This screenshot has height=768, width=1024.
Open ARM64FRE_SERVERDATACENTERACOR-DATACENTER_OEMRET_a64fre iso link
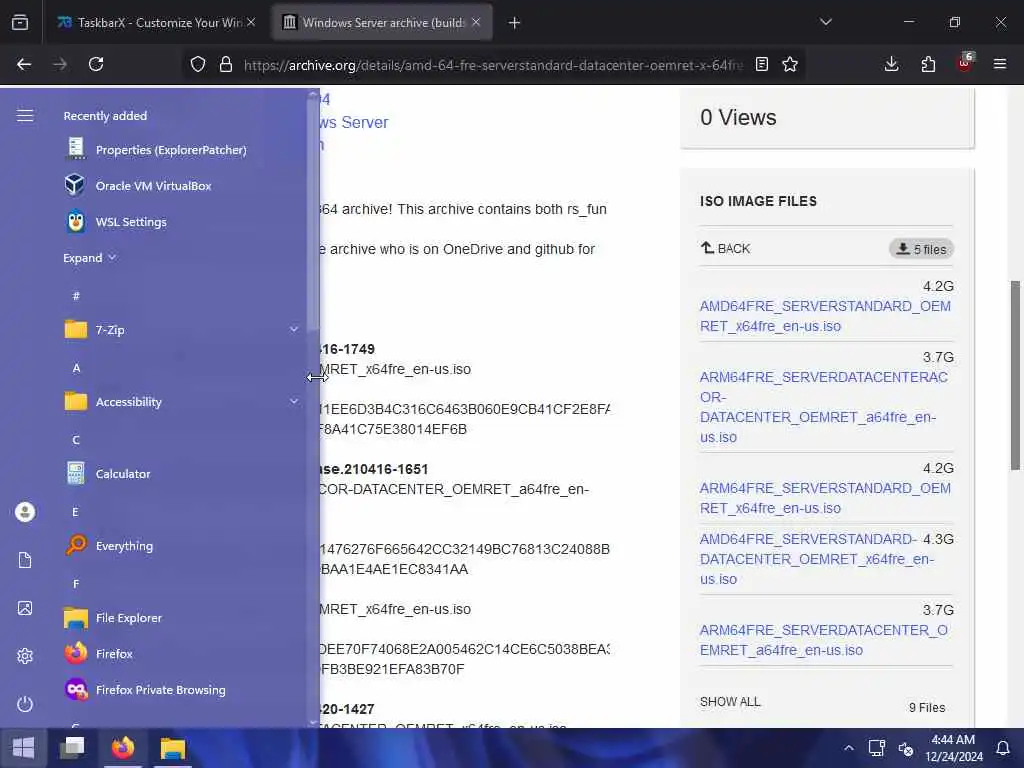tap(824, 407)
